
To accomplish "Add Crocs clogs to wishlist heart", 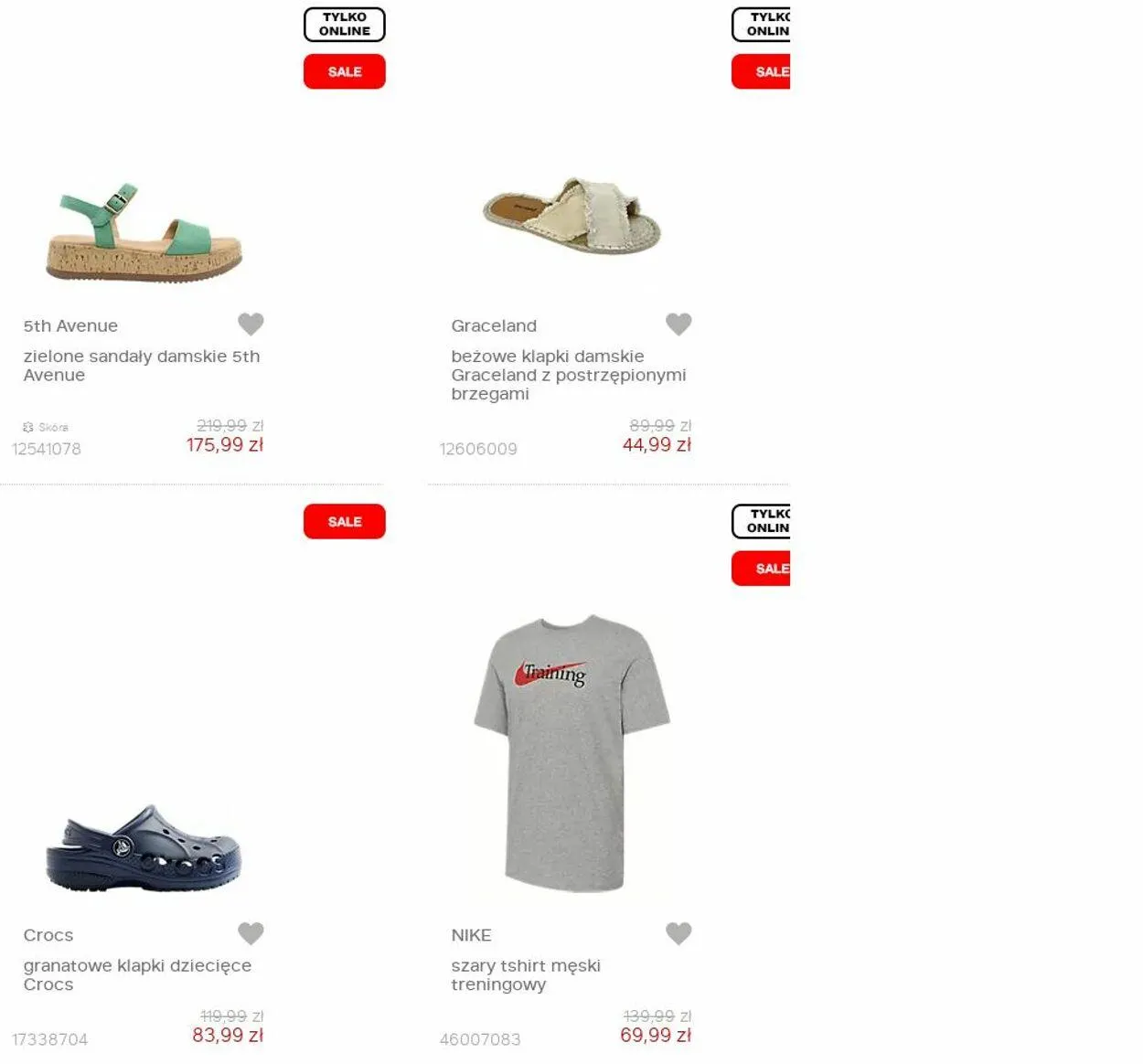I will [x=251, y=933].
